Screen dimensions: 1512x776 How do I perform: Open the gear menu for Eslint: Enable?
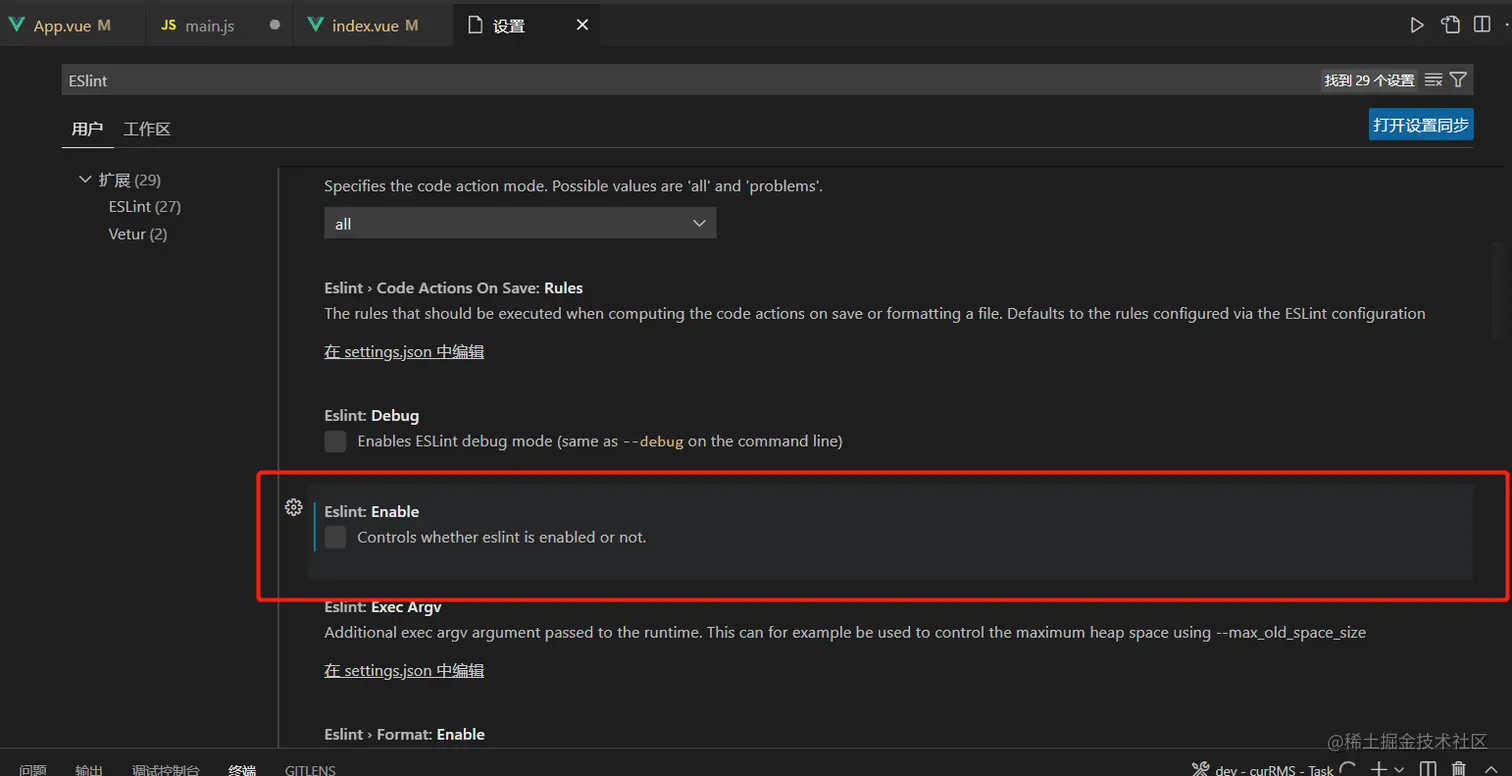click(293, 507)
